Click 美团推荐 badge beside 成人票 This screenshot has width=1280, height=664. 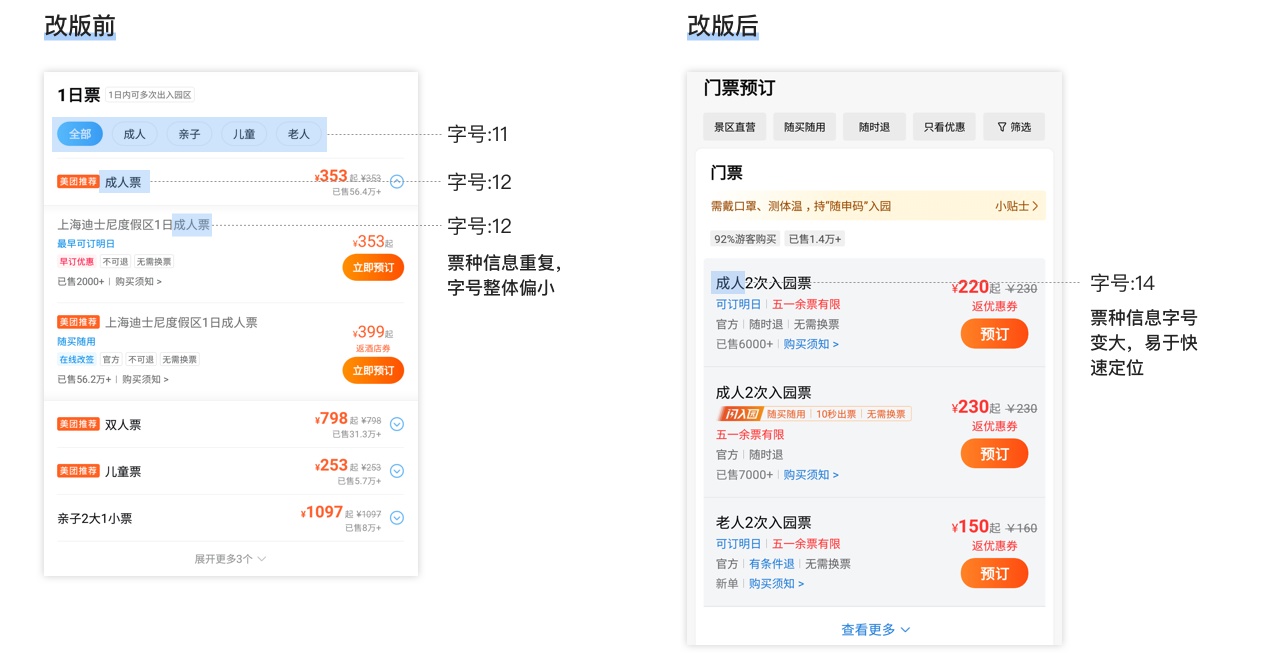tap(78, 181)
